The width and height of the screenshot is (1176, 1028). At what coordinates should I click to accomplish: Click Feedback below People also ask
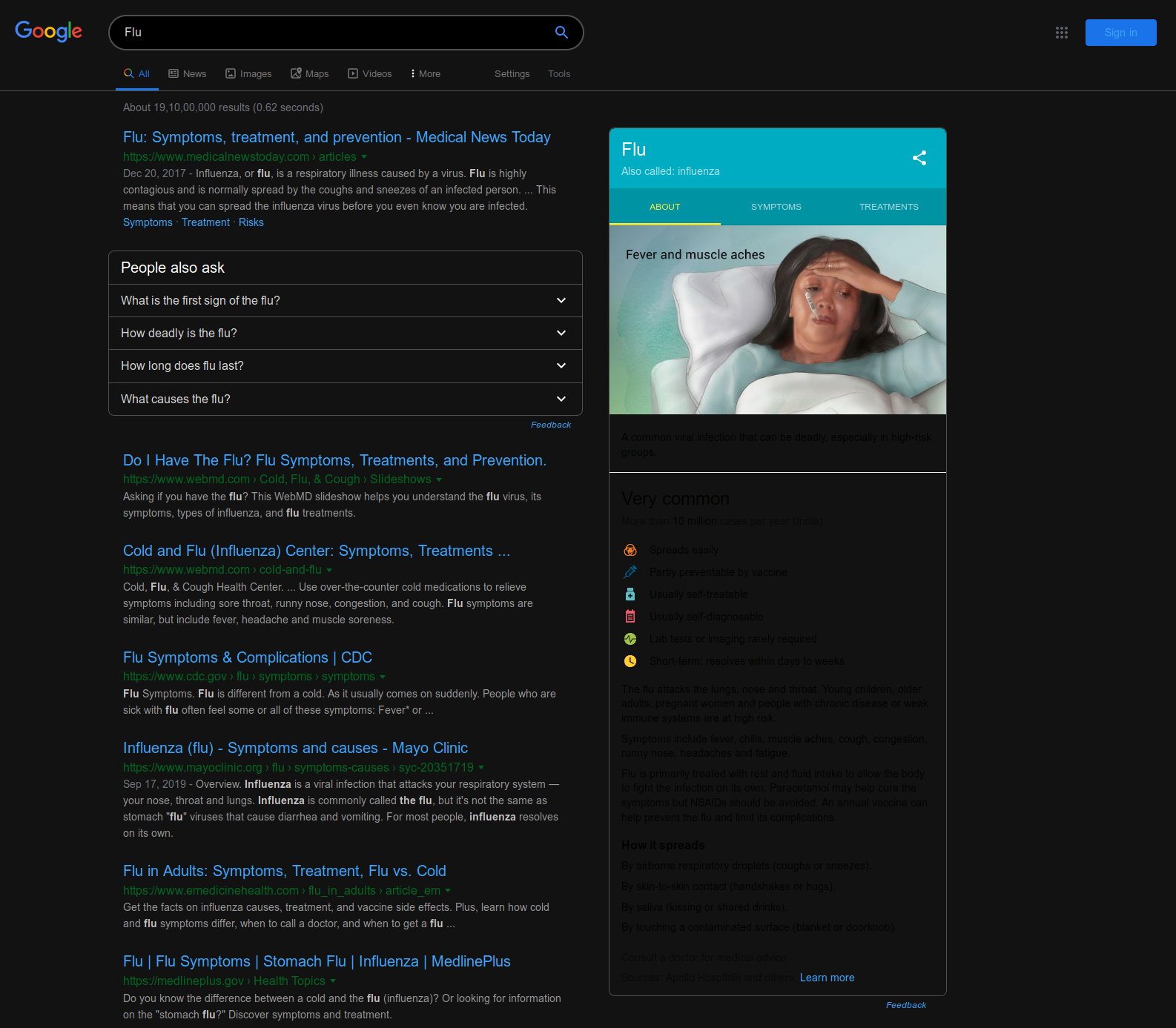(551, 425)
